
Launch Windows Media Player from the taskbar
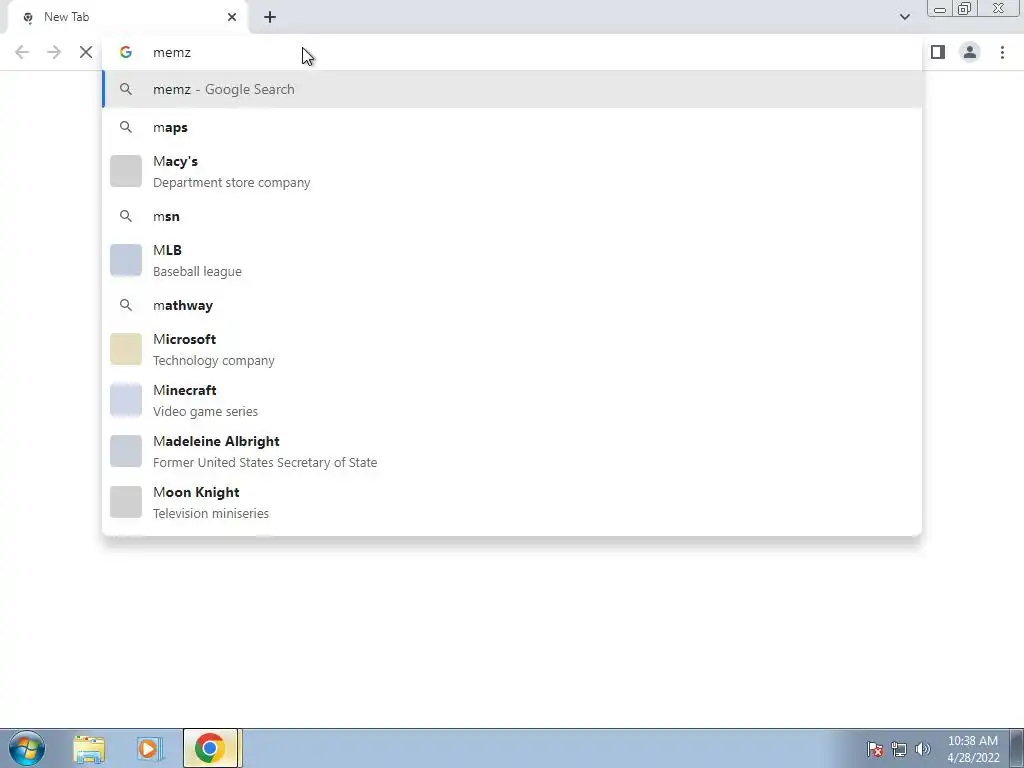(x=149, y=748)
